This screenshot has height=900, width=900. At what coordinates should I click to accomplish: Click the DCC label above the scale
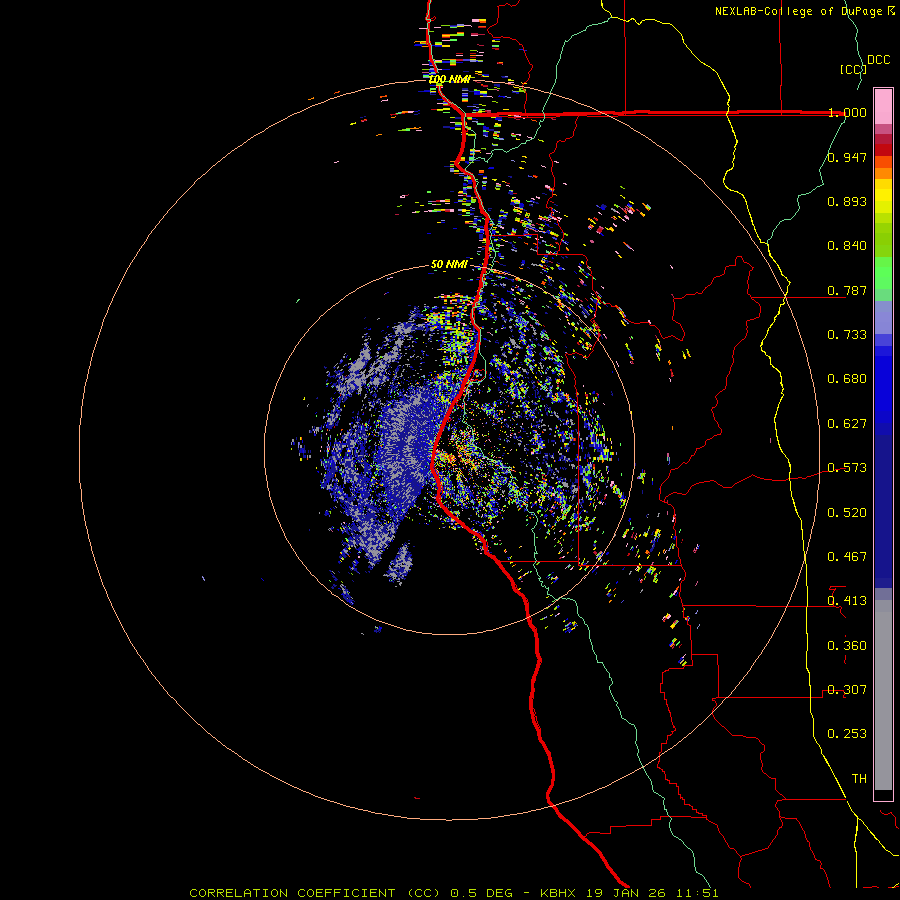click(x=879, y=60)
